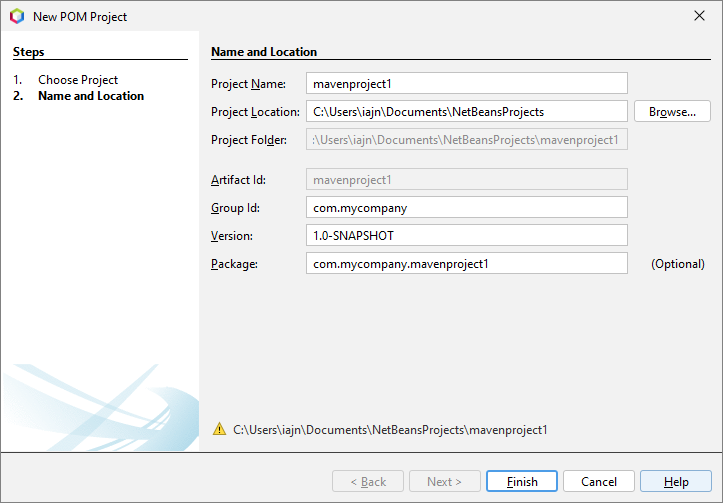The width and height of the screenshot is (723, 503).
Task: Select the Choose Project step
Action: (78, 80)
